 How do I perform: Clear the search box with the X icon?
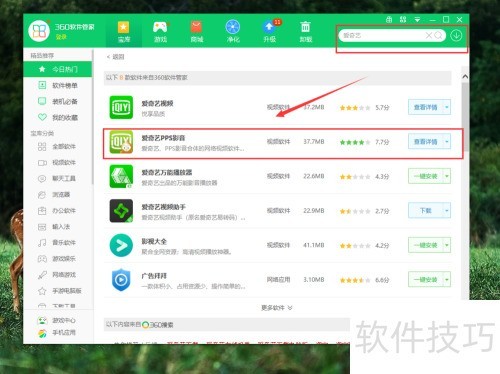[429, 35]
